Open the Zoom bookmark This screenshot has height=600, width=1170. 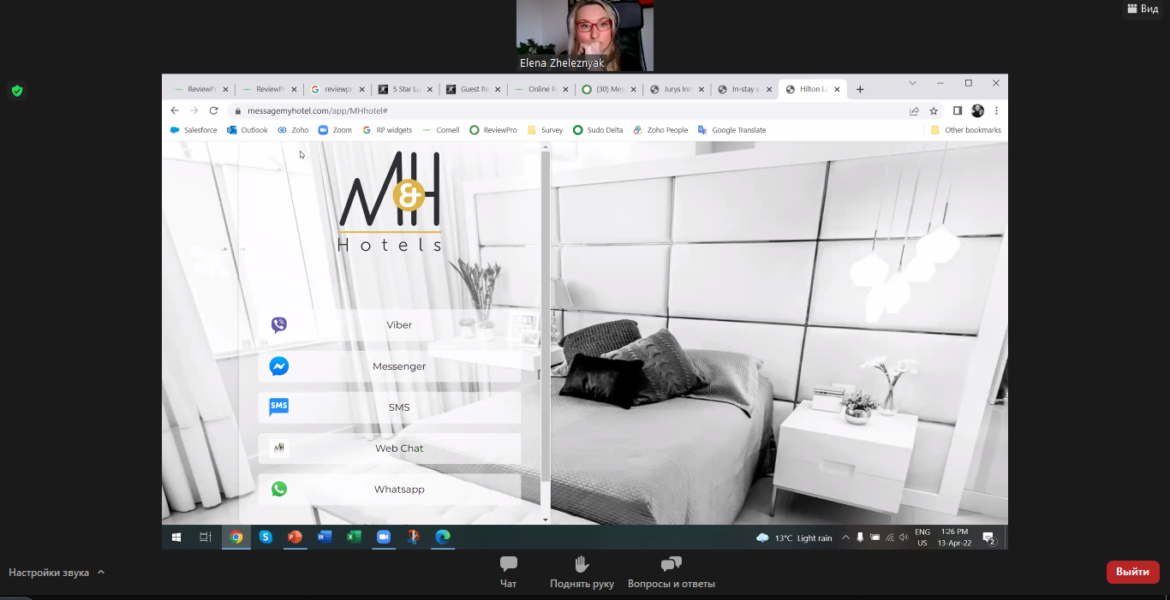pos(335,130)
